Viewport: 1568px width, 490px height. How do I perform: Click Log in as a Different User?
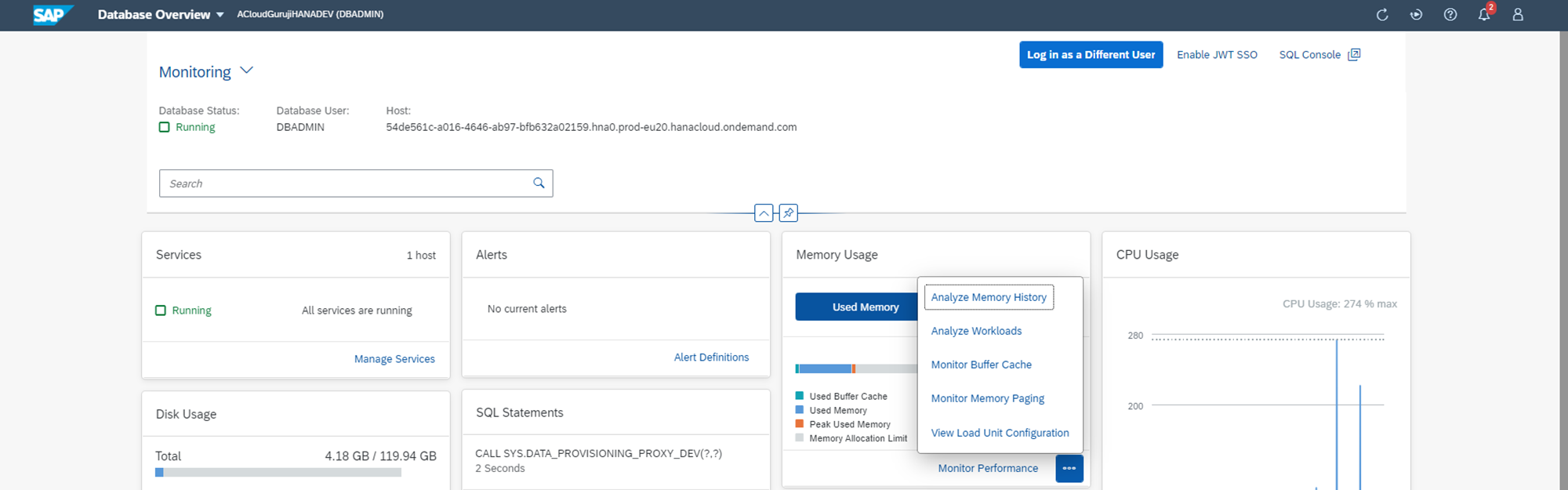pos(1091,55)
